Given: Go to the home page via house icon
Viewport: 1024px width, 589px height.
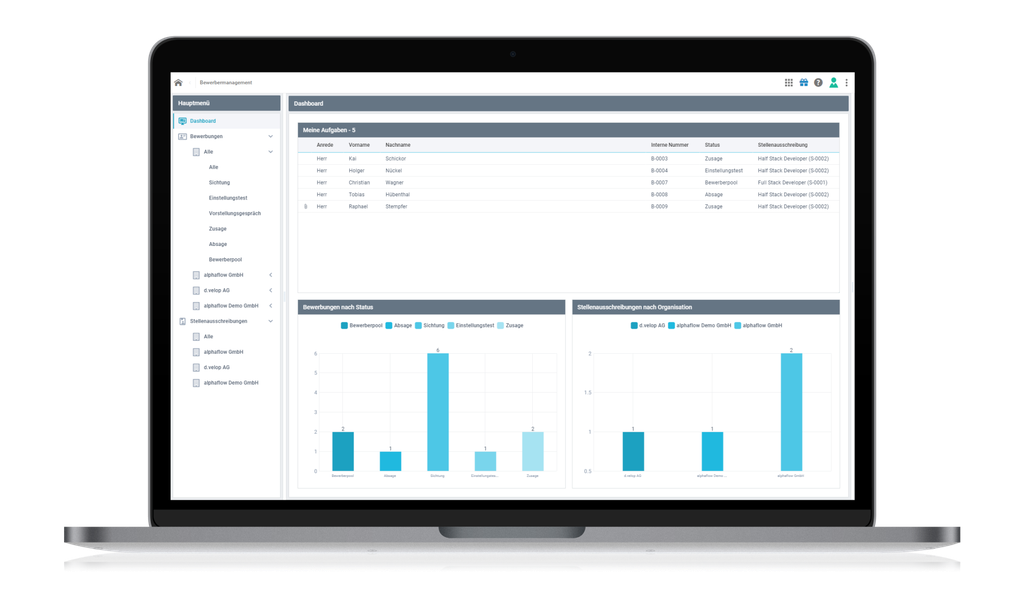Looking at the screenshot, I should pyautogui.click(x=178, y=83).
